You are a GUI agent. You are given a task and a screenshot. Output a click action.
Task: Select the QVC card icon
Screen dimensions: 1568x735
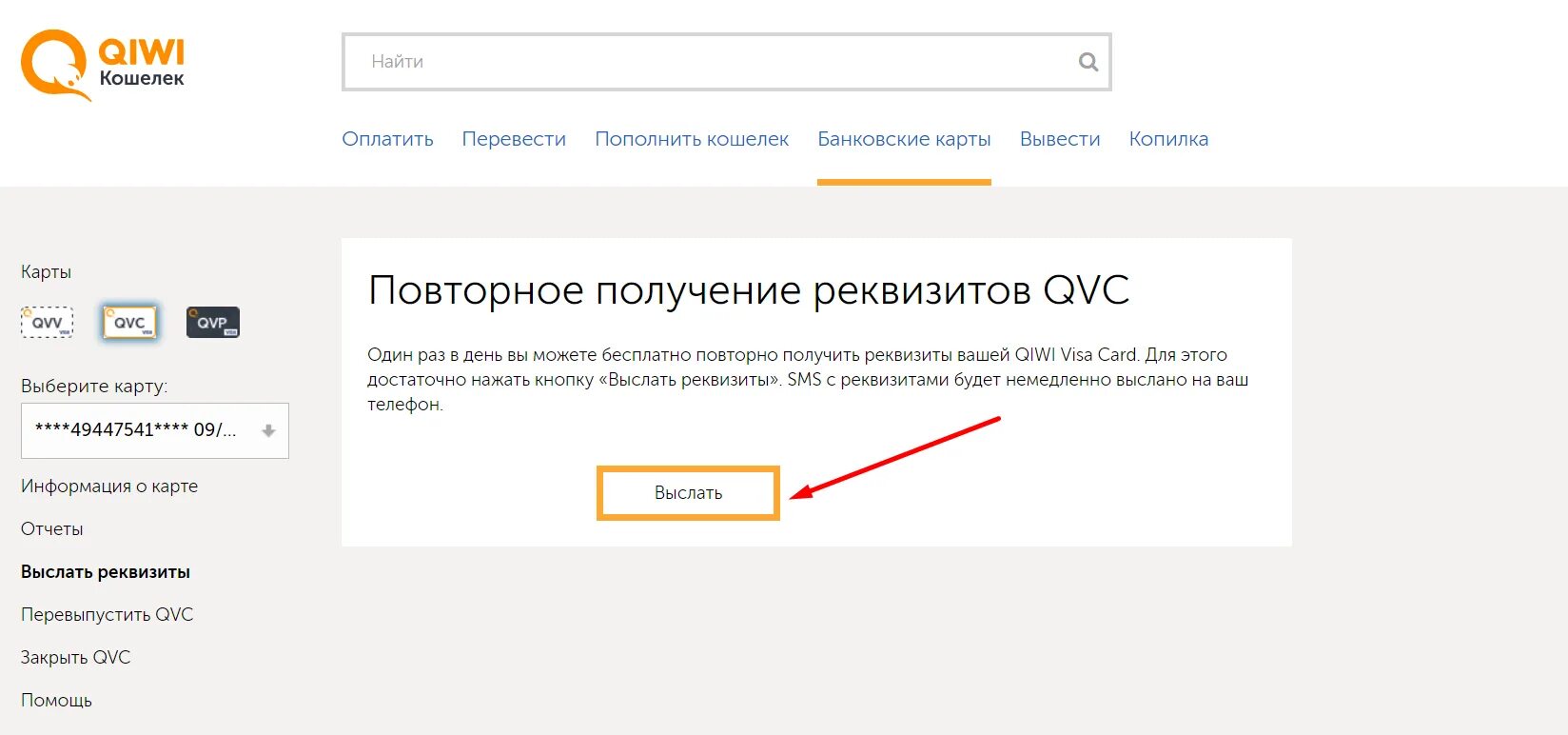(x=129, y=323)
